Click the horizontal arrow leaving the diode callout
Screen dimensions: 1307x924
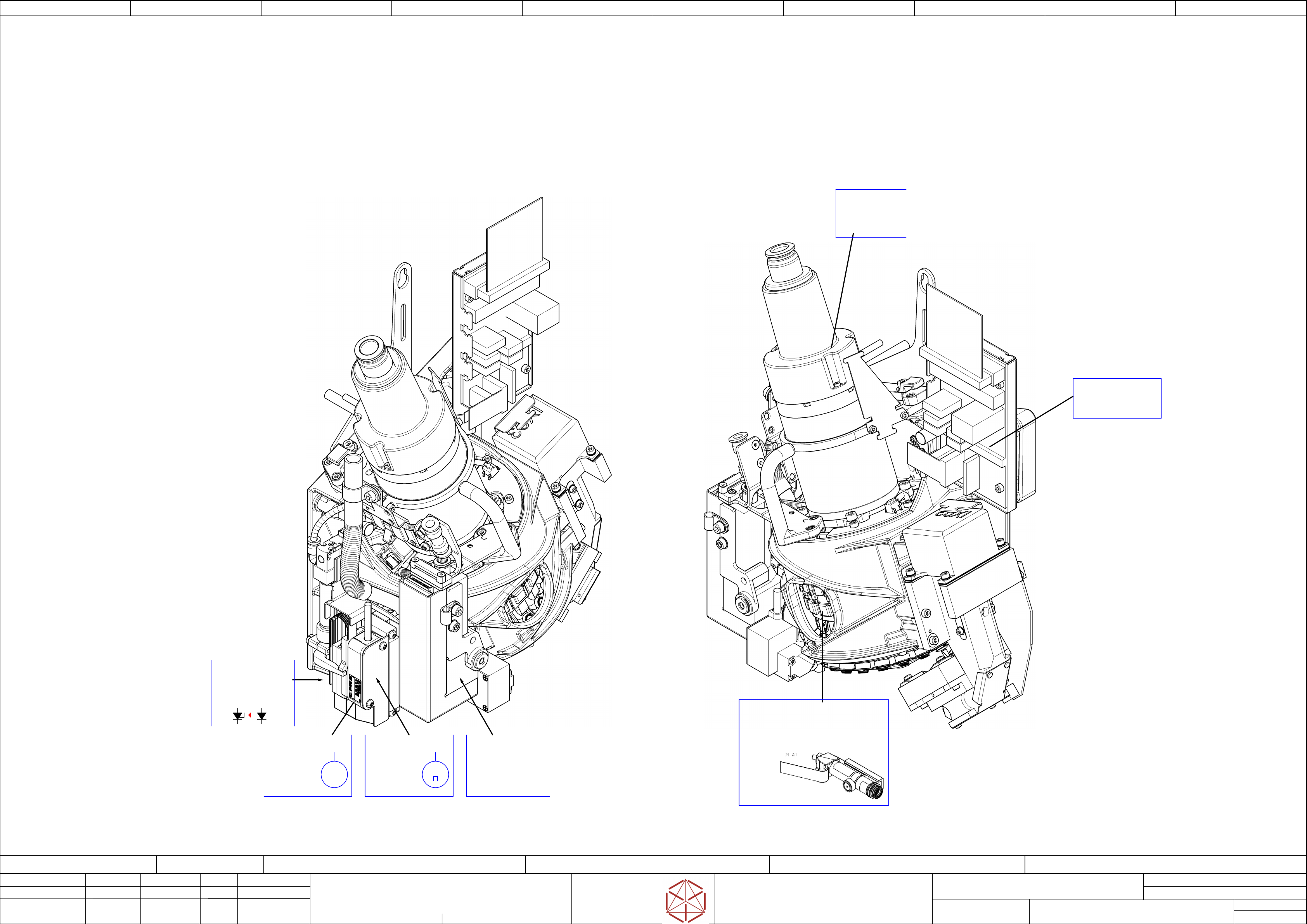point(308,680)
